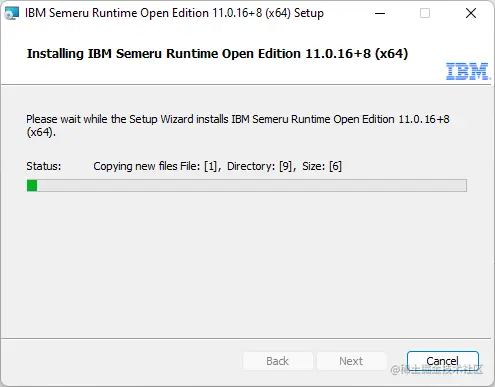The height and width of the screenshot is (387, 495).
Task: Close the Setup window
Action: (471, 13)
